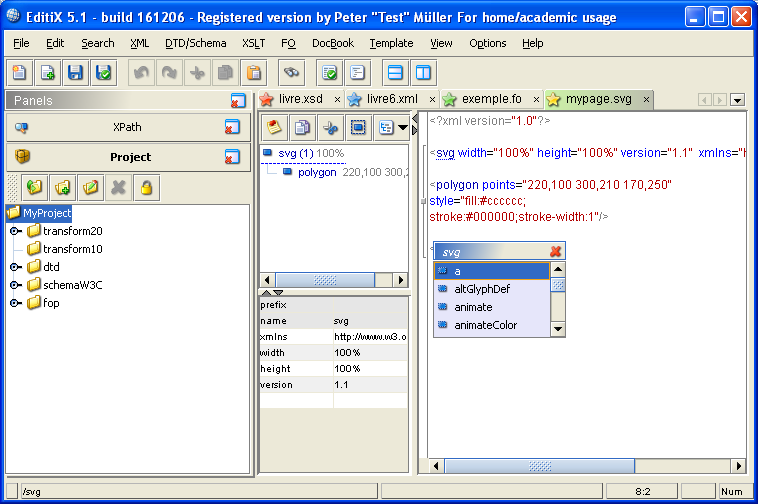Image resolution: width=758 pixels, height=504 pixels.
Task: Switch to the livre6.xml tab
Action: pyautogui.click(x=392, y=99)
